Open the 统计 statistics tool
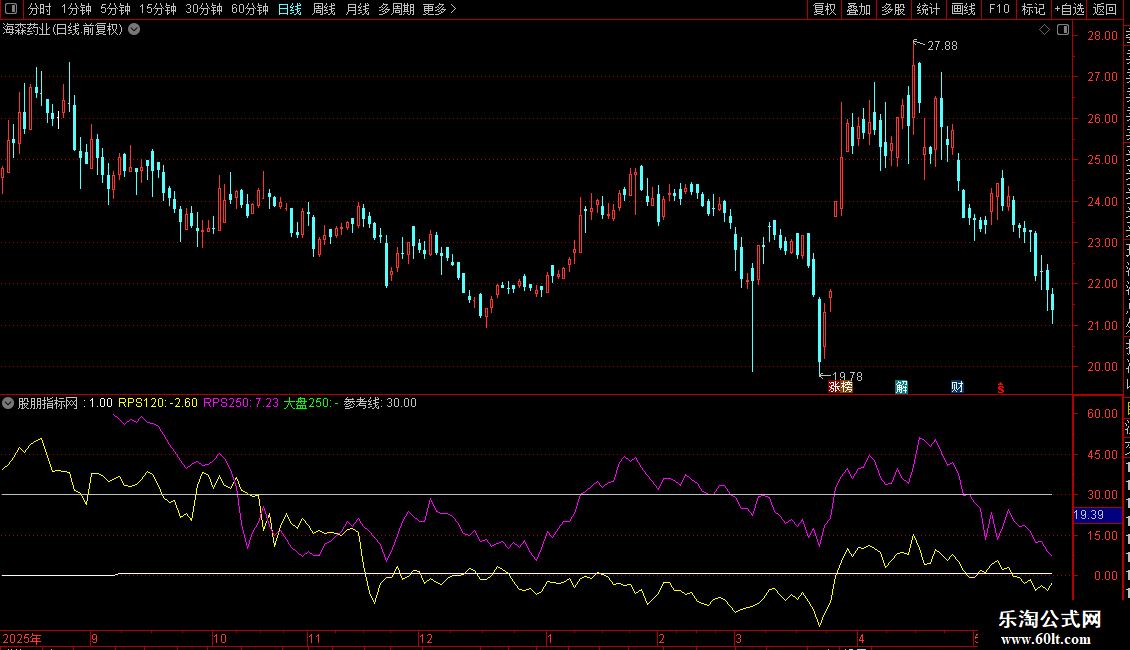Image resolution: width=1130 pixels, height=650 pixels. tap(927, 9)
